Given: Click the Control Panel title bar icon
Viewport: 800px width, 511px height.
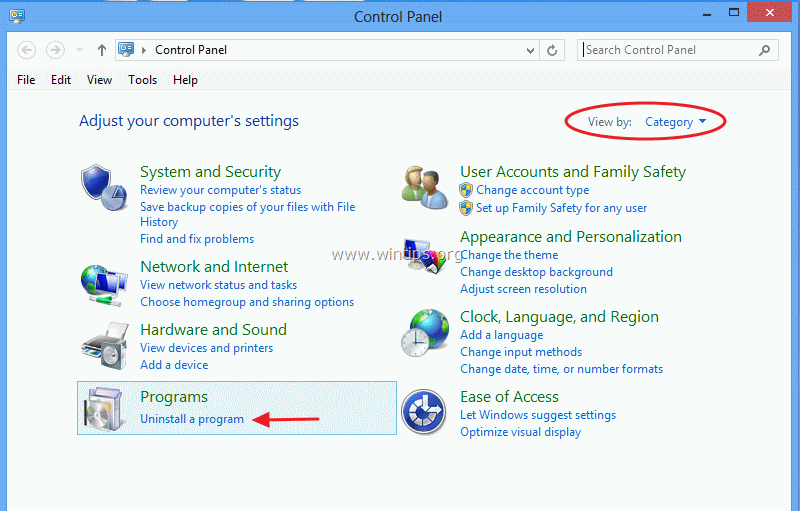Looking at the screenshot, I should tap(17, 16).
